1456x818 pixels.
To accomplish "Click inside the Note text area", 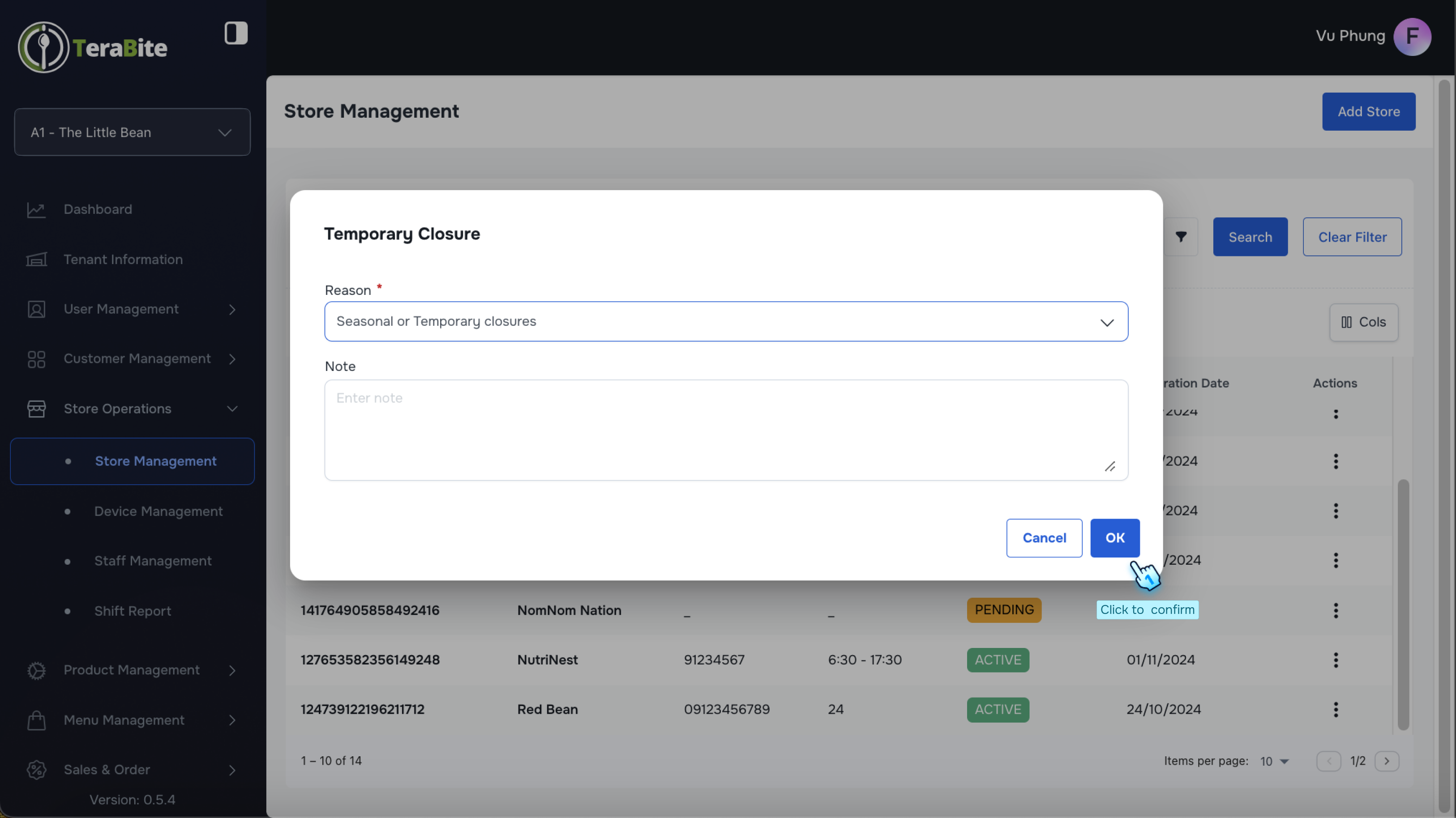I will tap(726, 430).
